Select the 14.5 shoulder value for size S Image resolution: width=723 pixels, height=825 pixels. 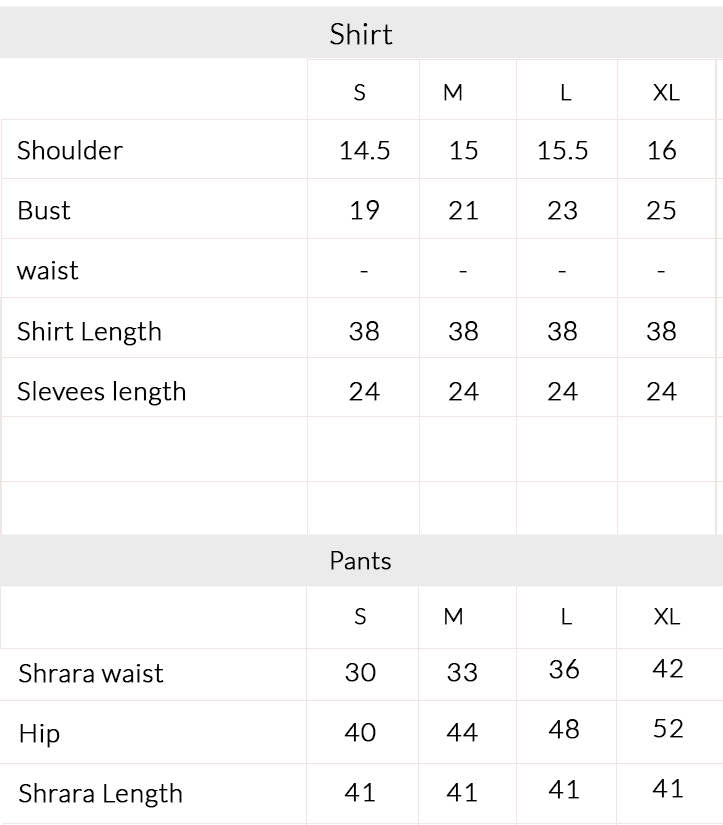pos(364,150)
